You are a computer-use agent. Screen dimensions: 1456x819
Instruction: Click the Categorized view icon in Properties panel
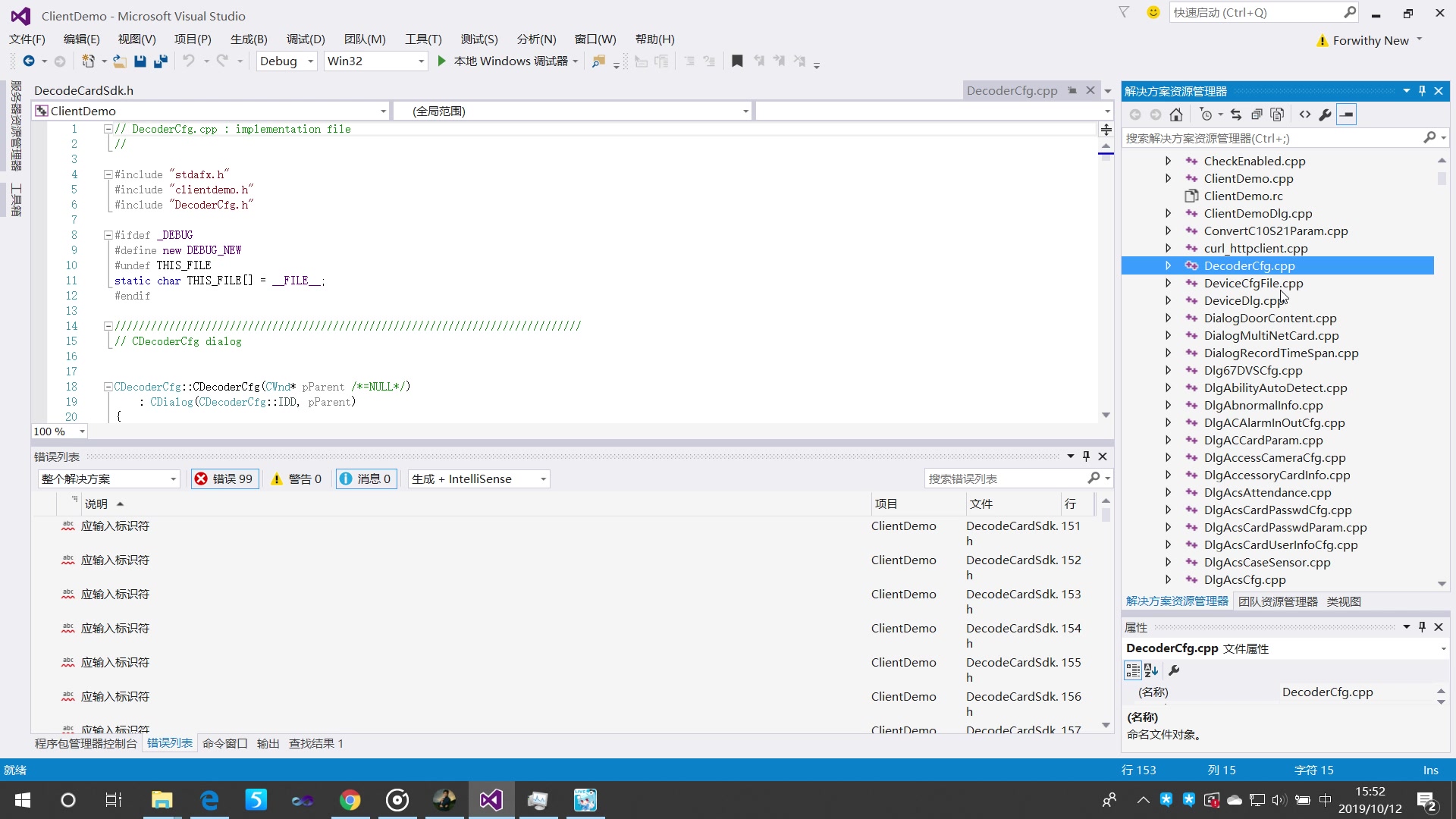[1133, 670]
